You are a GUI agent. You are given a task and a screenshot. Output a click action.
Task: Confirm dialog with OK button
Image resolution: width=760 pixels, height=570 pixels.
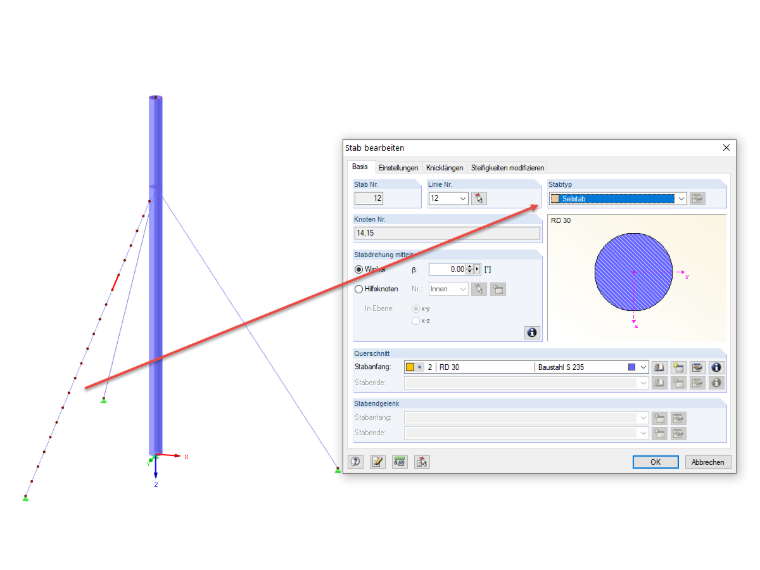click(655, 462)
